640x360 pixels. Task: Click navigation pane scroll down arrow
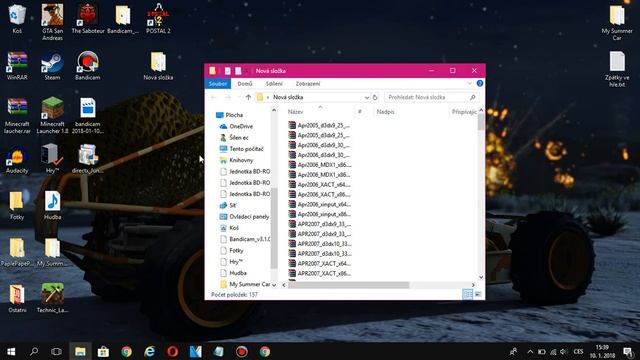[x=274, y=285]
